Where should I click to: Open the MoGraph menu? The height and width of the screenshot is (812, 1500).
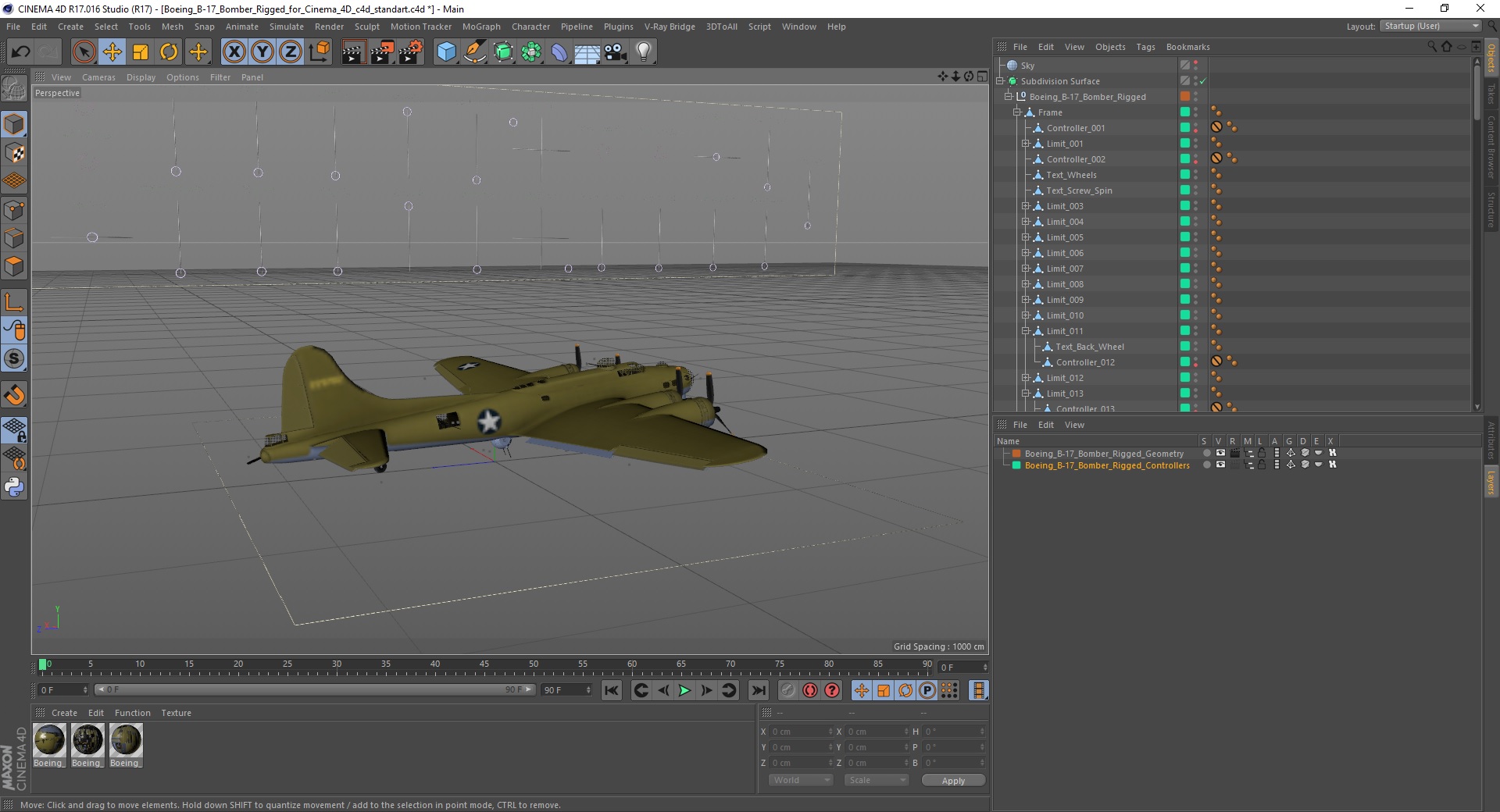(x=481, y=27)
